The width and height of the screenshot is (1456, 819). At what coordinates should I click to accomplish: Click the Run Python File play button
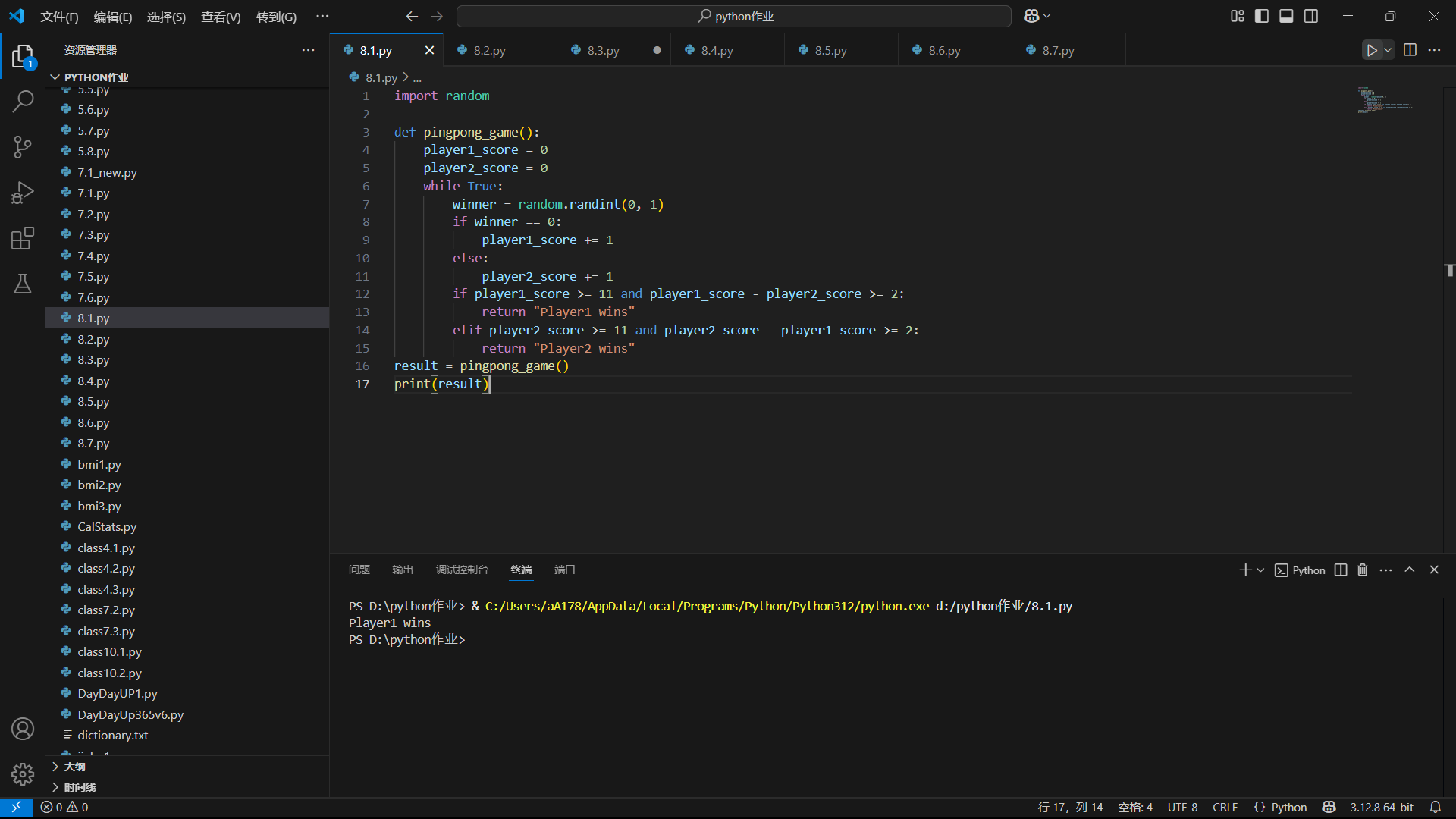(x=1371, y=50)
